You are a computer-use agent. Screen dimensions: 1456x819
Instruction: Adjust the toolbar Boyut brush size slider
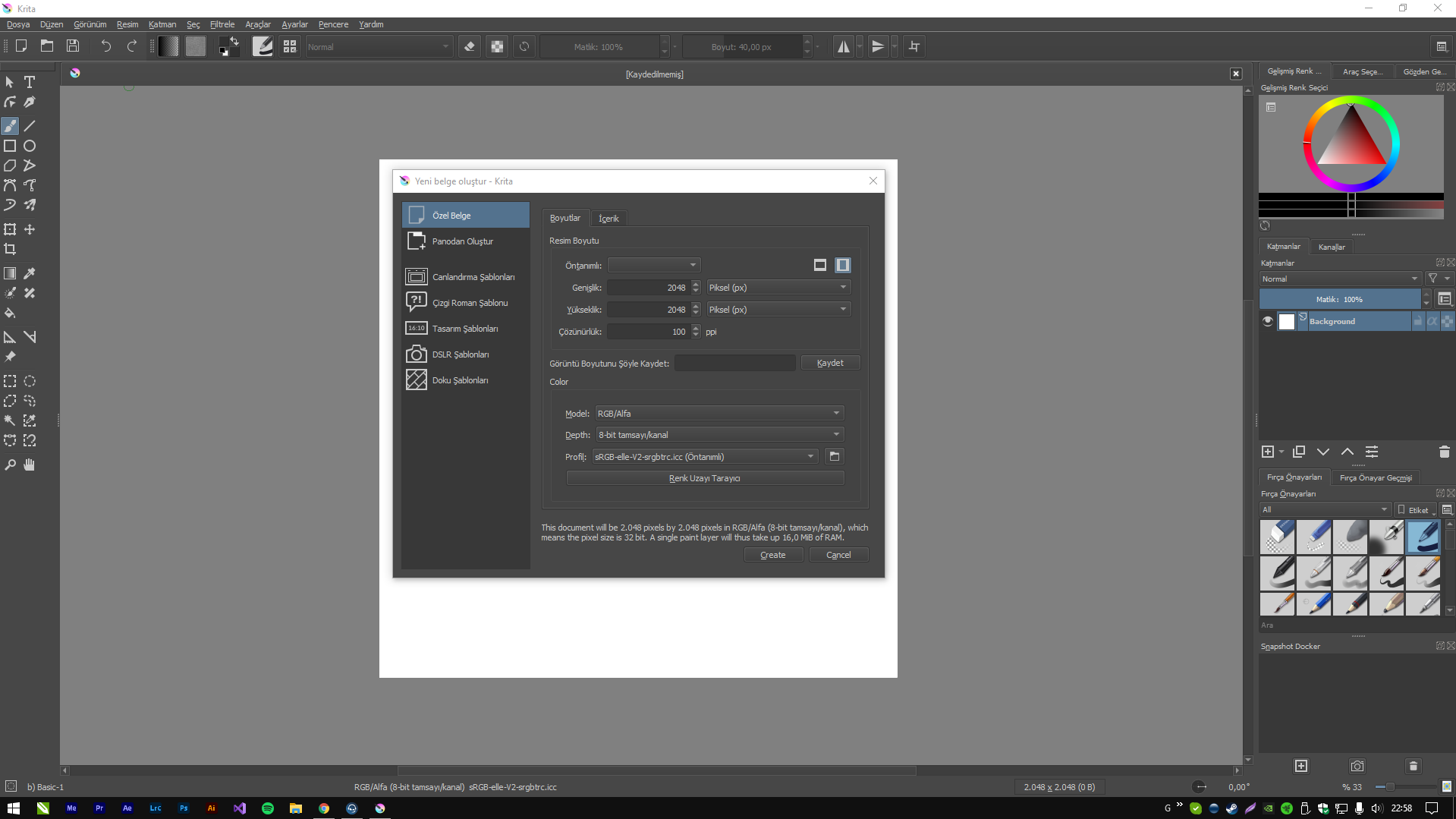(742, 47)
